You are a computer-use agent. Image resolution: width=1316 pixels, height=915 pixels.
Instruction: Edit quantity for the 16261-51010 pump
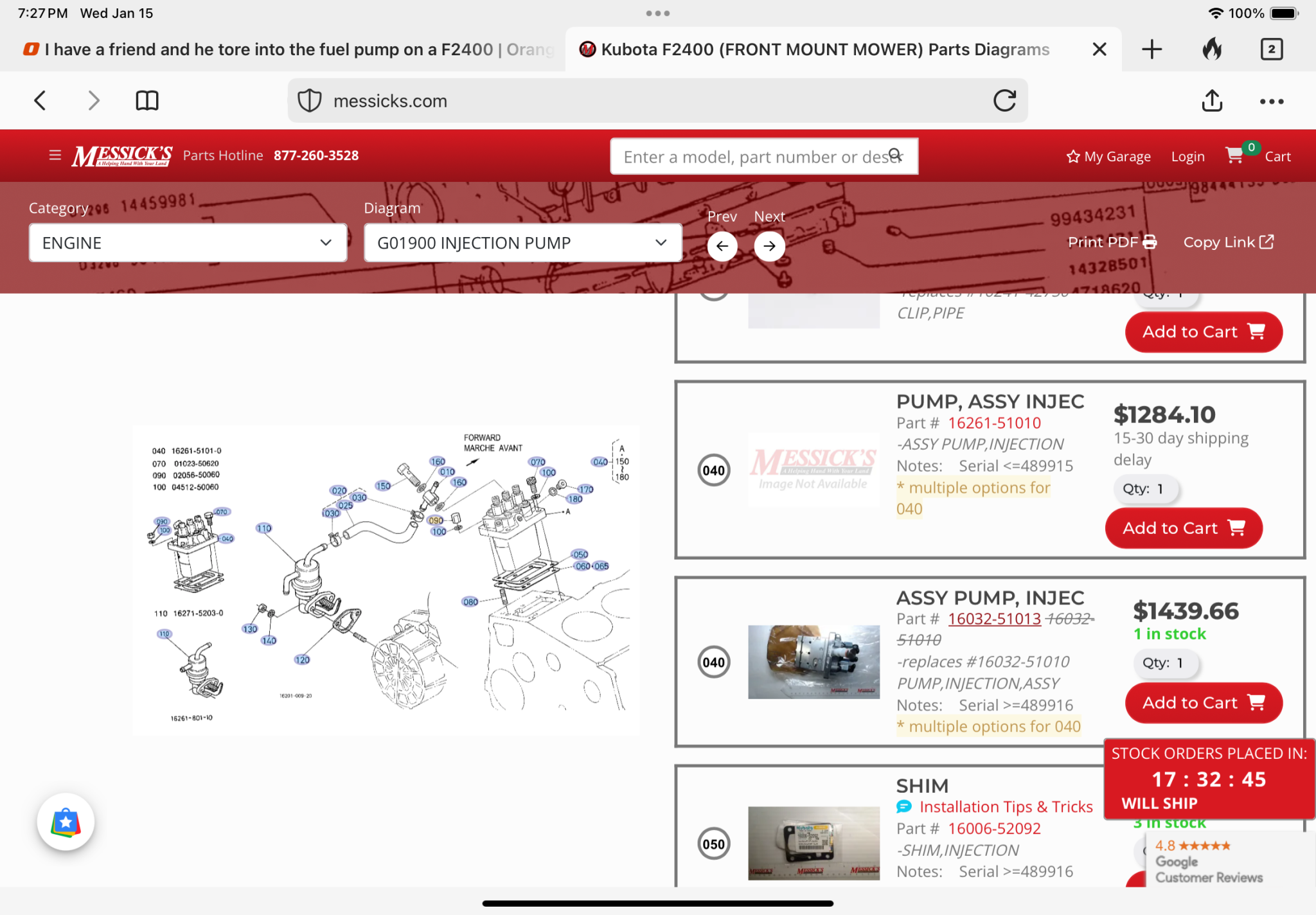click(1146, 489)
